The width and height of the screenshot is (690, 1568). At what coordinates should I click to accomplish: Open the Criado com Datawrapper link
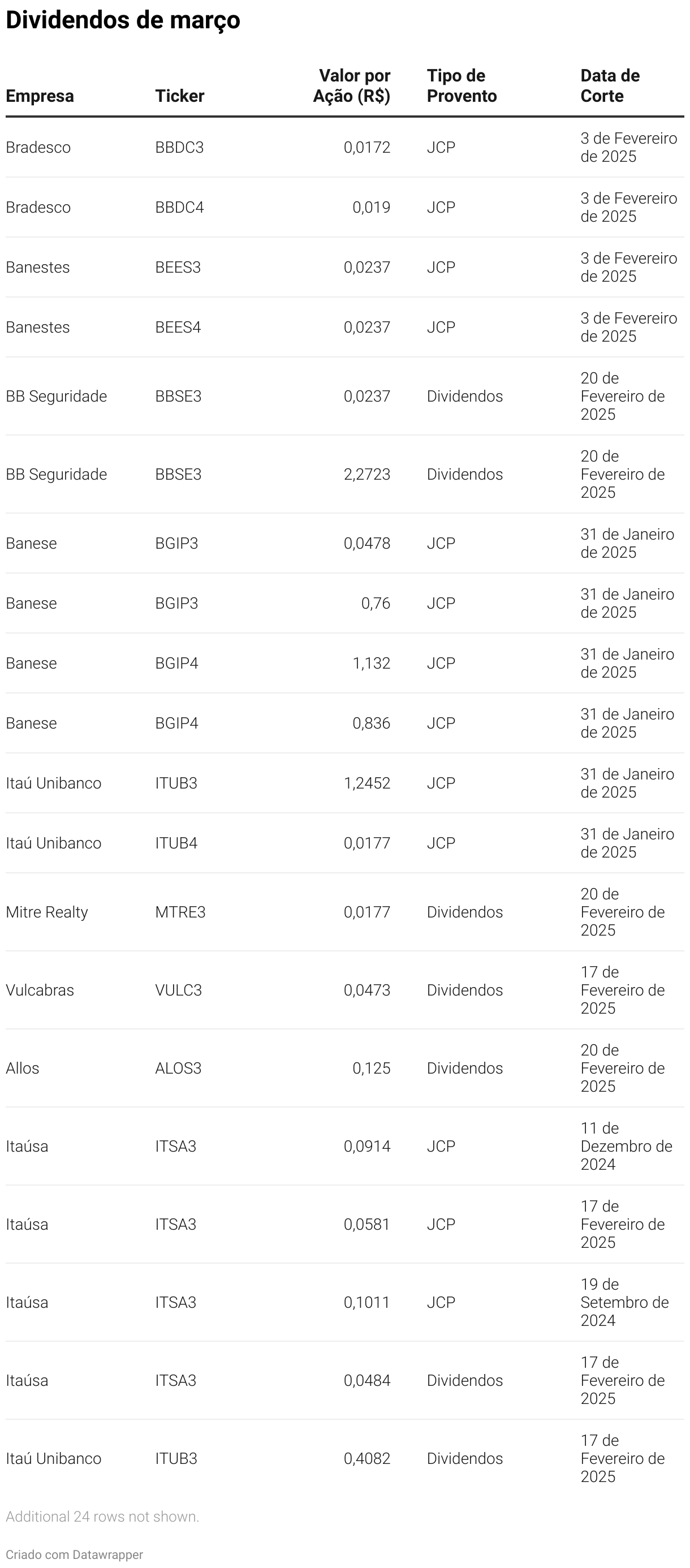point(74,1554)
